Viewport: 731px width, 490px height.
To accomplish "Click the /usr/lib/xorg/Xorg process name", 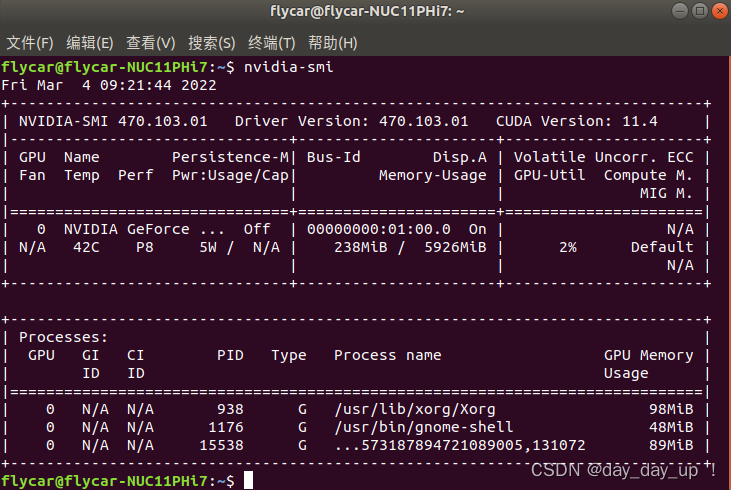I will 415,409.
